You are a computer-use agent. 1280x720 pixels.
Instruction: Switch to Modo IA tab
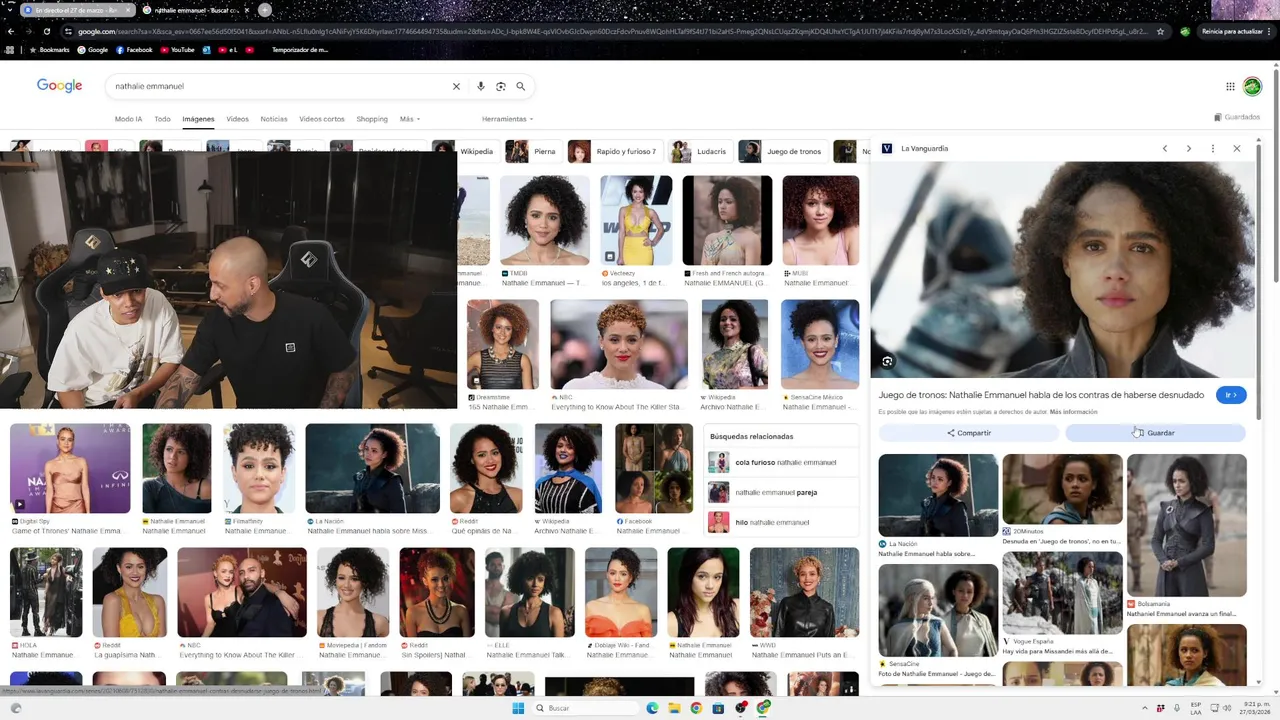point(128,119)
